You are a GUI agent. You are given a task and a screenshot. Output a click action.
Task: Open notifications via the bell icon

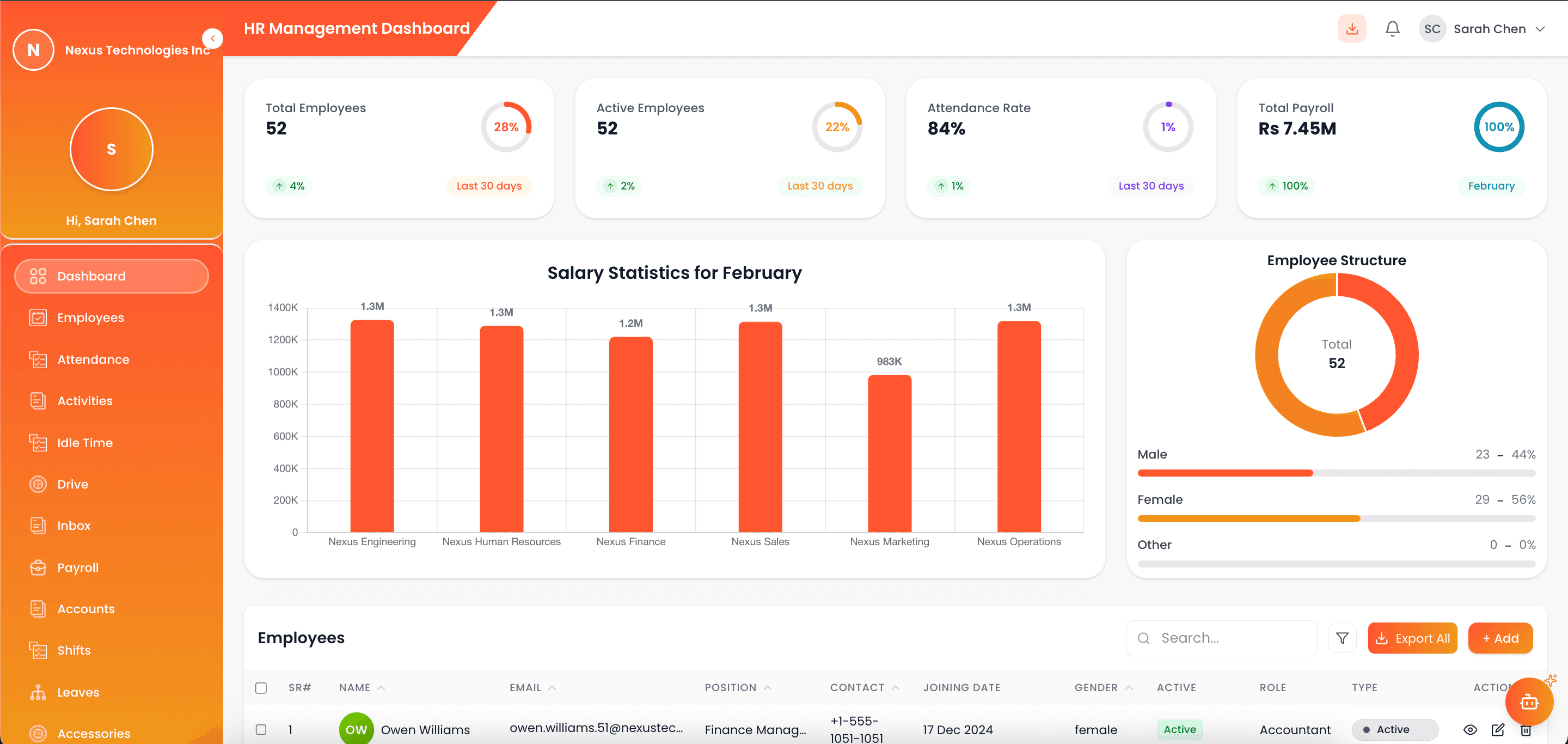click(x=1392, y=28)
